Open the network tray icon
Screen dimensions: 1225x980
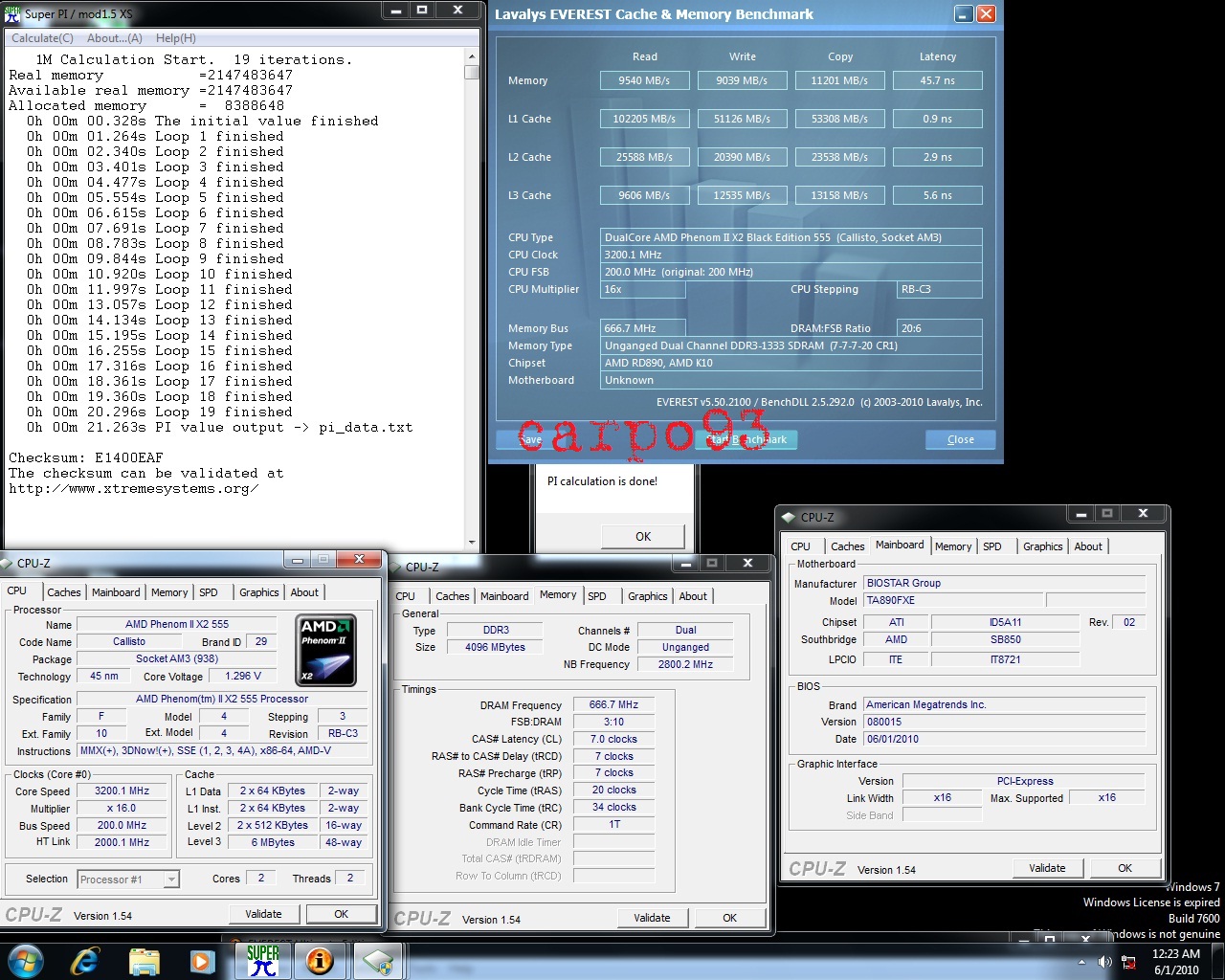1128,962
